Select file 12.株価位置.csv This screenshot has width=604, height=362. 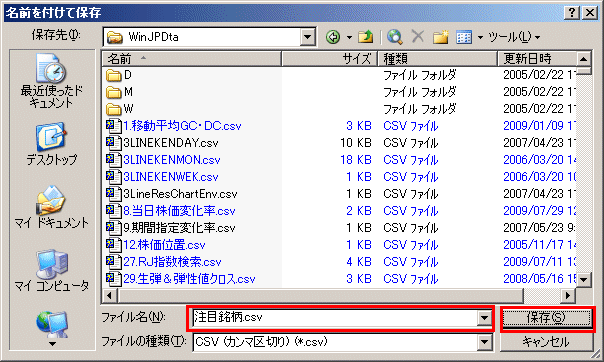(x=156, y=244)
